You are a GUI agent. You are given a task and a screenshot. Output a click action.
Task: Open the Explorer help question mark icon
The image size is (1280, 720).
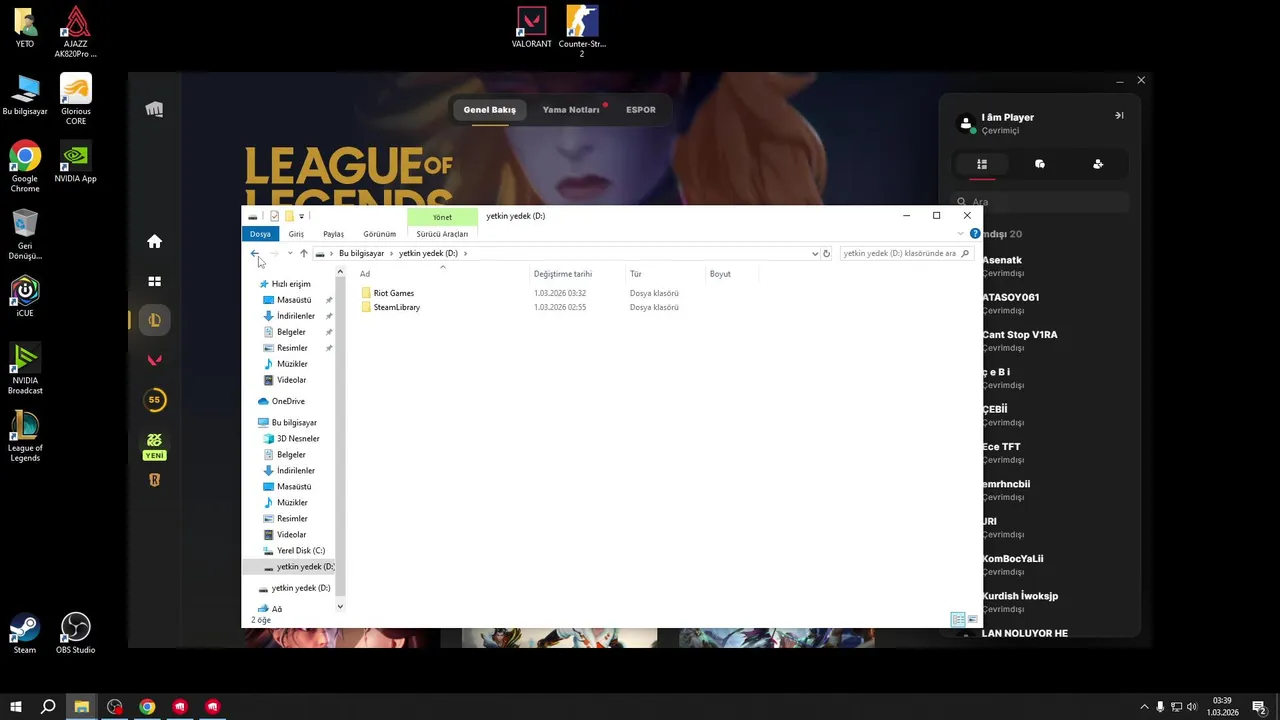coord(975,234)
